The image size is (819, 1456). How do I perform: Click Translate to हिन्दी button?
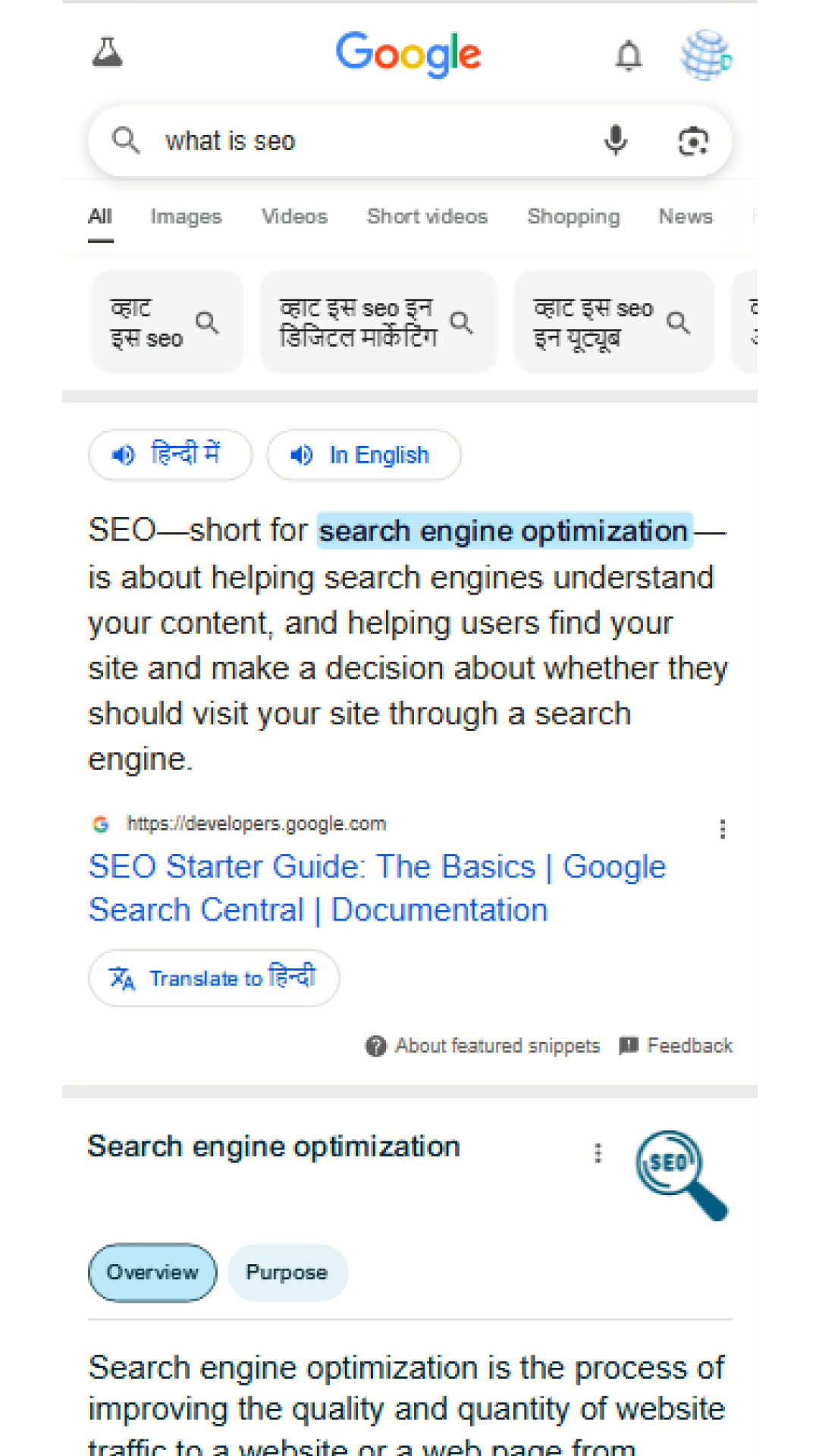(x=214, y=978)
